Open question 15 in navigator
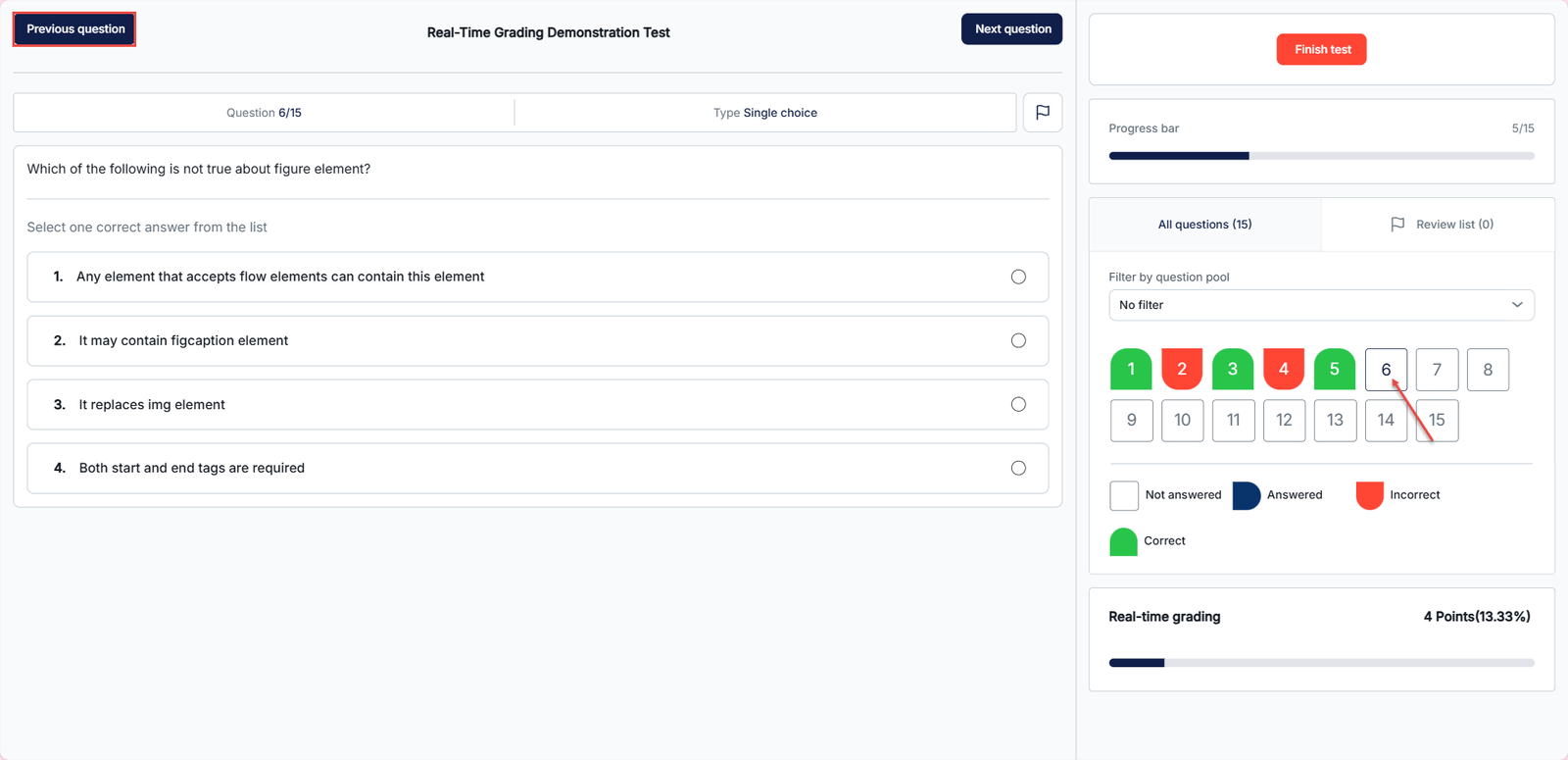Screen dimensions: 1568x760 (1437, 421)
